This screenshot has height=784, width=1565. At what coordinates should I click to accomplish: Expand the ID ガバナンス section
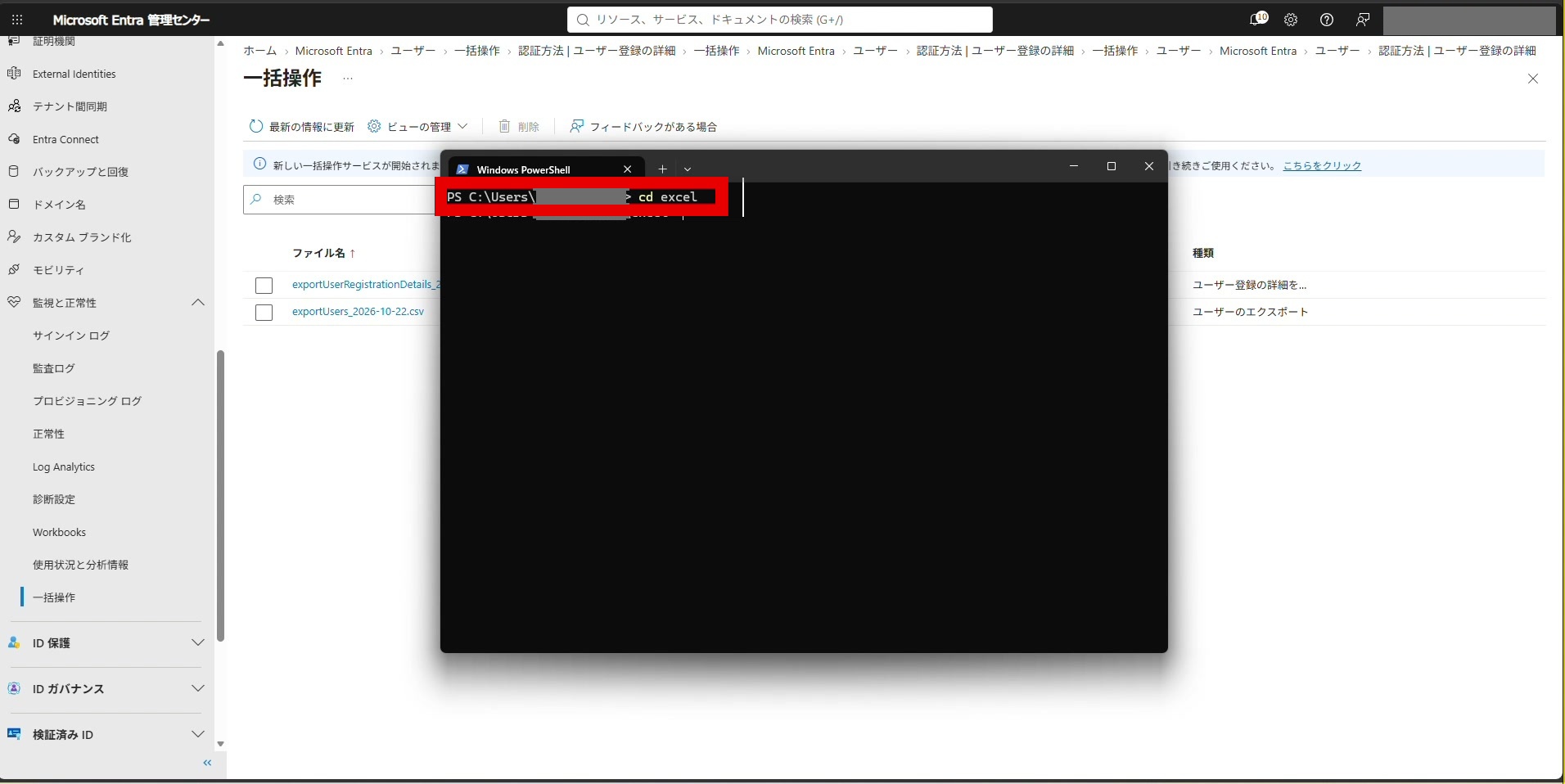click(197, 689)
